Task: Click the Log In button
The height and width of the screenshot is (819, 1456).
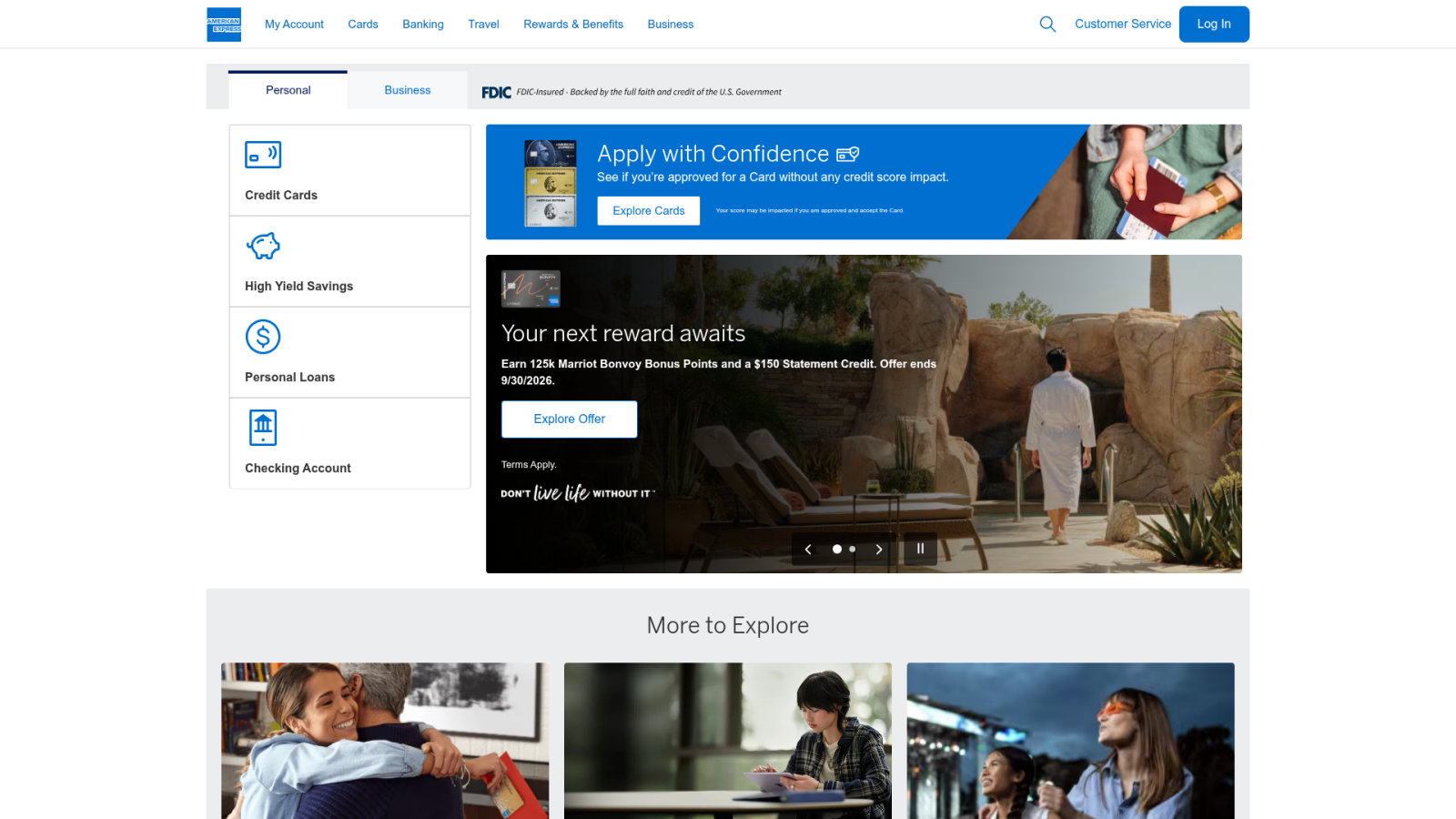Action: [x=1214, y=25]
